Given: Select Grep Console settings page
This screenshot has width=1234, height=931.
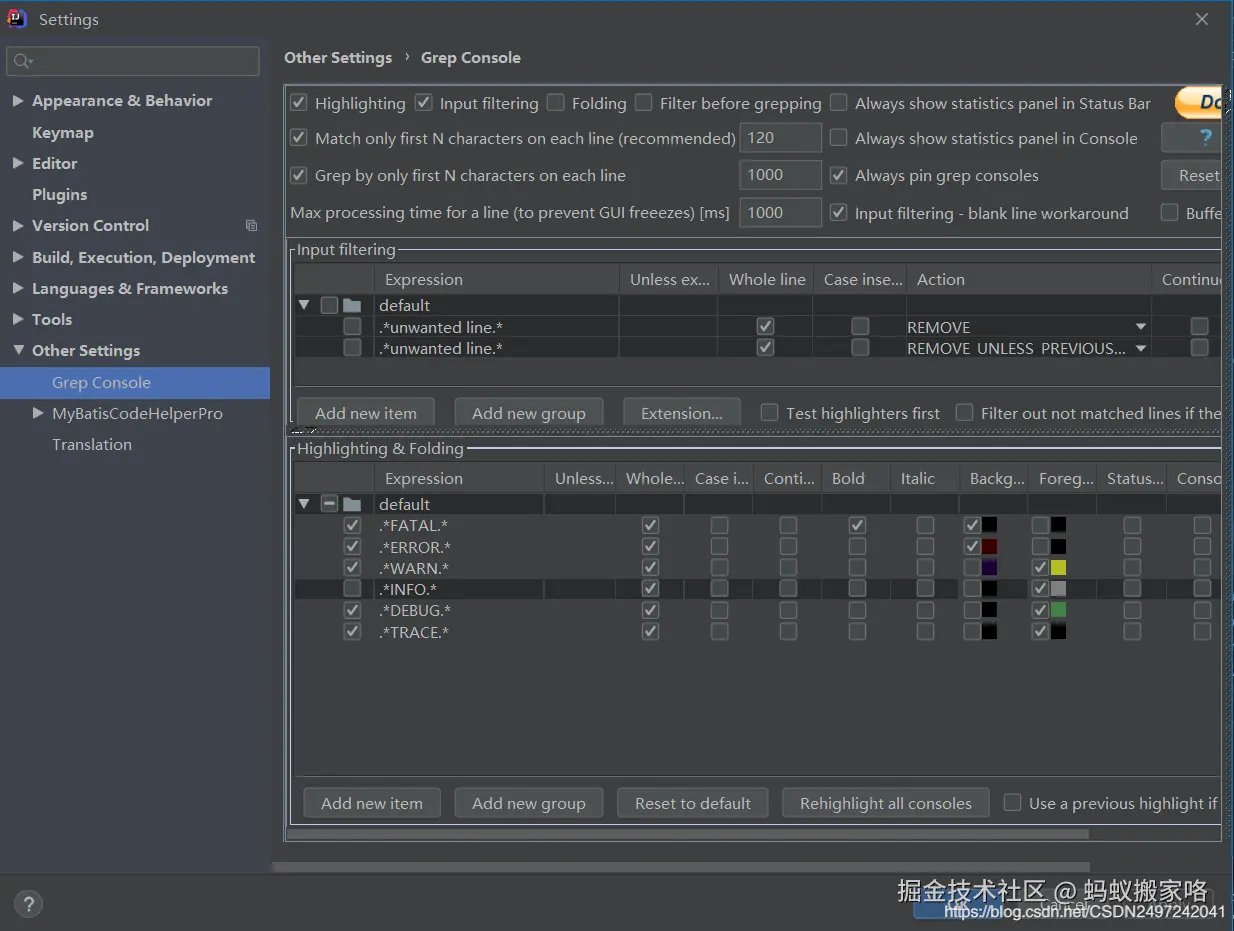Looking at the screenshot, I should point(135,383).
